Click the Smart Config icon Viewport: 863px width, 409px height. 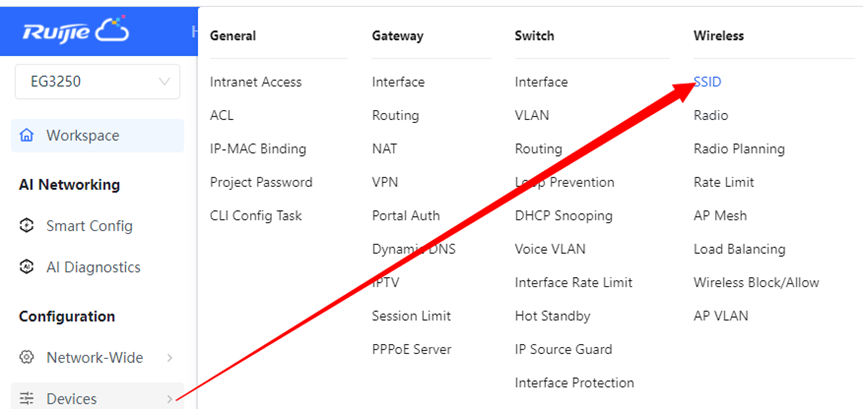[x=27, y=226]
